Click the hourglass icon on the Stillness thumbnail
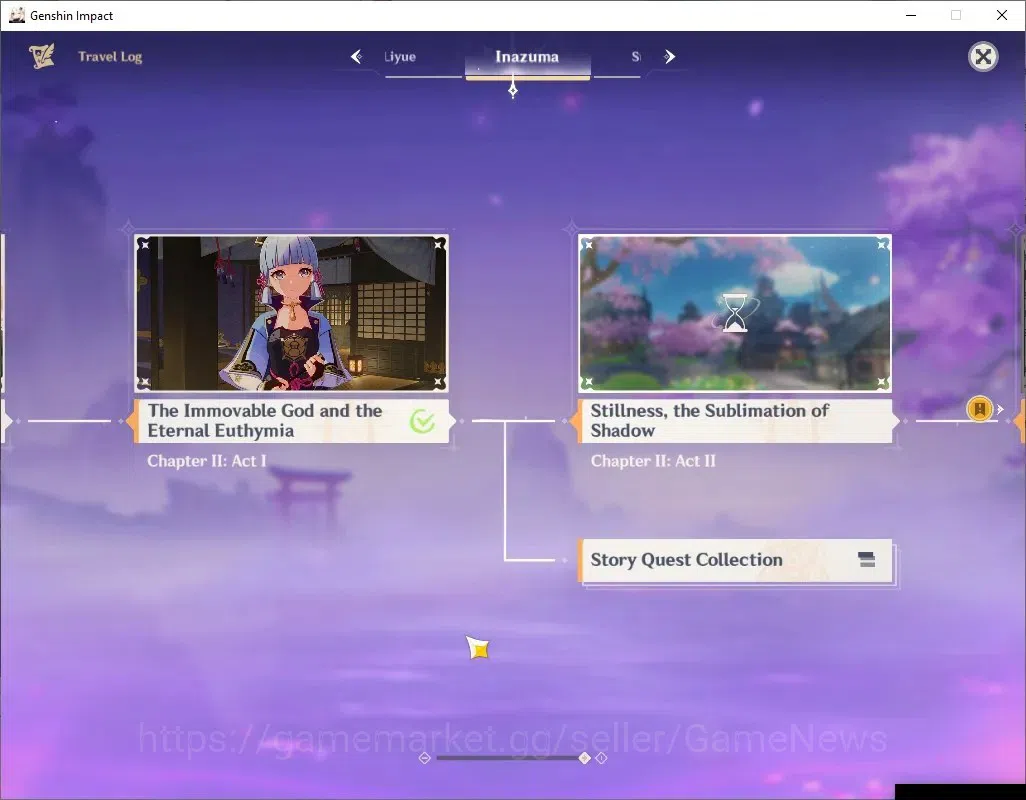The image size is (1026, 800). (735, 313)
